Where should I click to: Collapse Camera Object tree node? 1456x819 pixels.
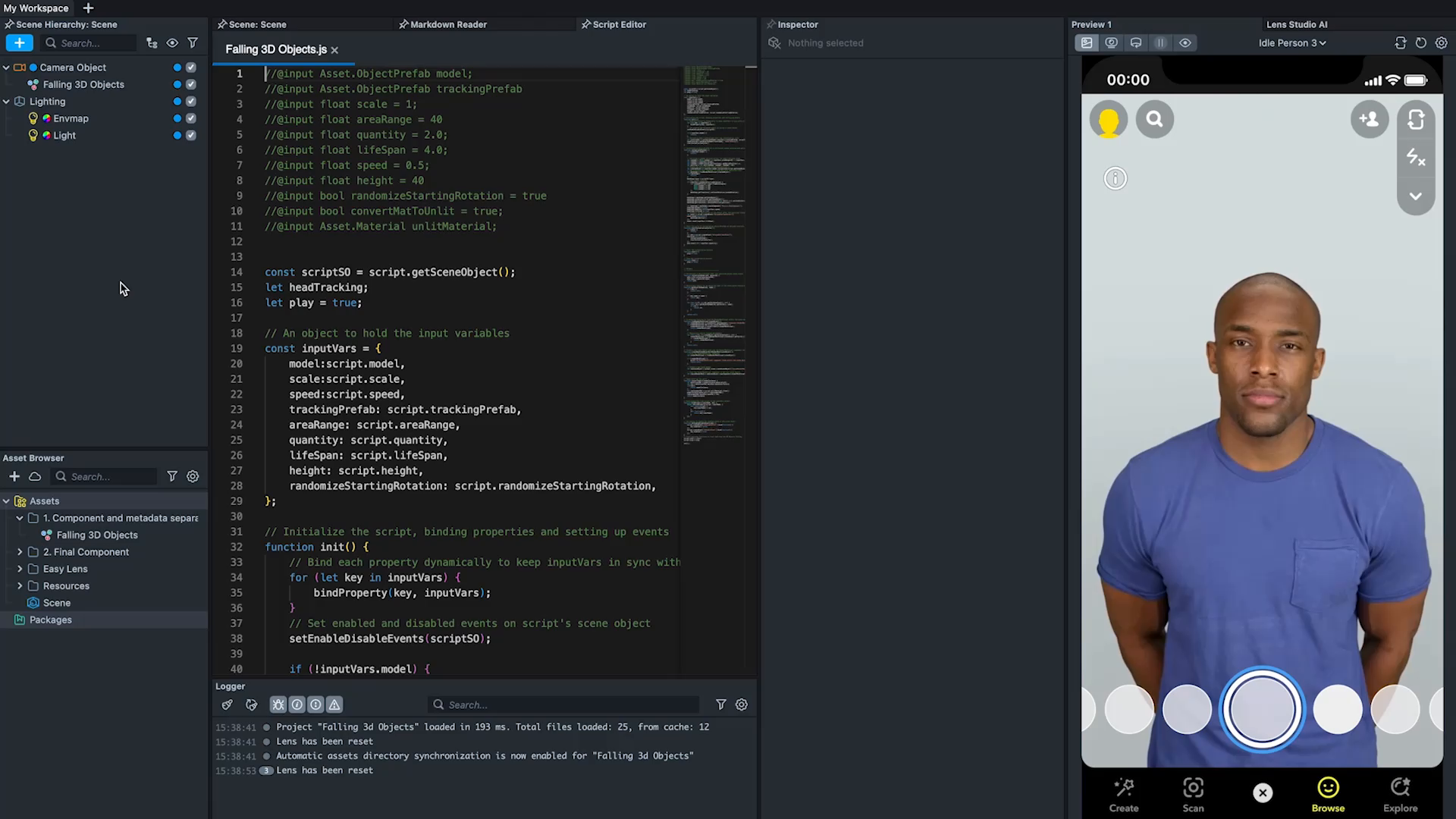(6, 67)
